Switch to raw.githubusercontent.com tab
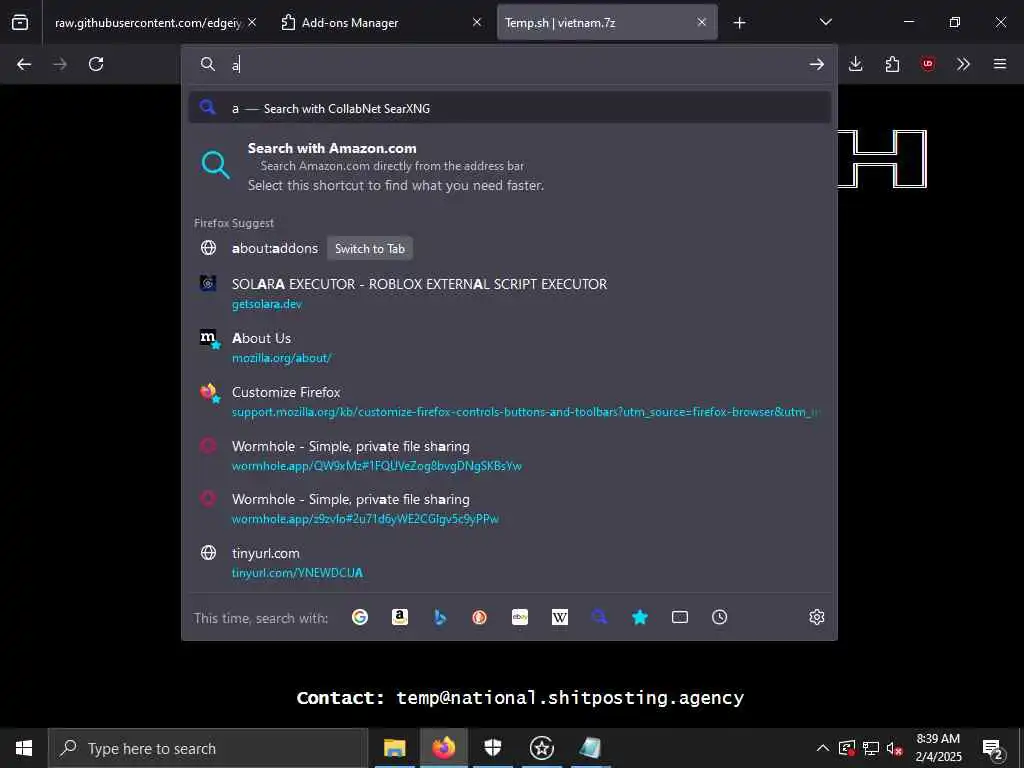Viewport: 1024px width, 768px height. pyautogui.click(x=148, y=23)
